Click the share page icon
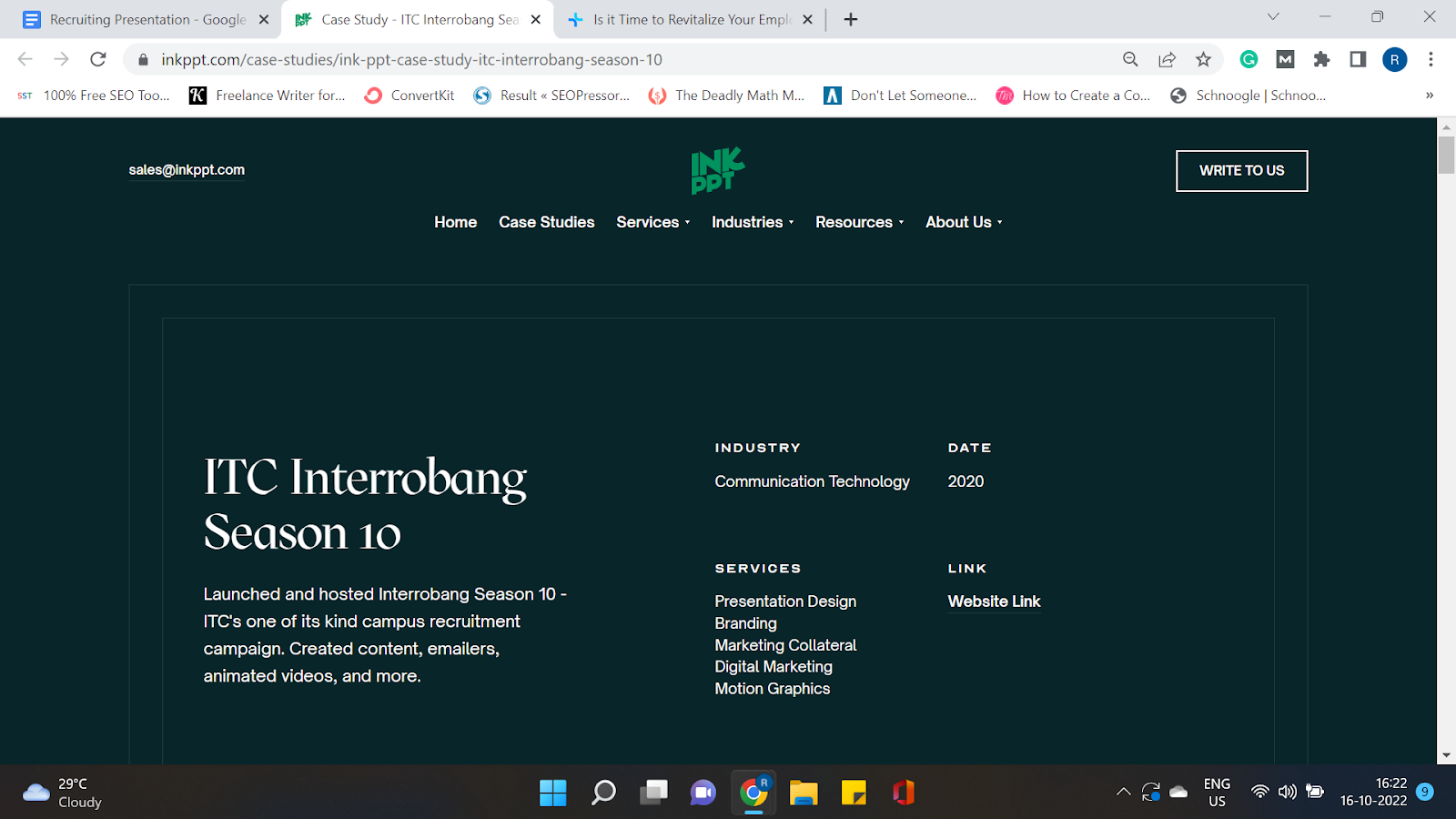Image resolution: width=1456 pixels, height=819 pixels. [1167, 59]
